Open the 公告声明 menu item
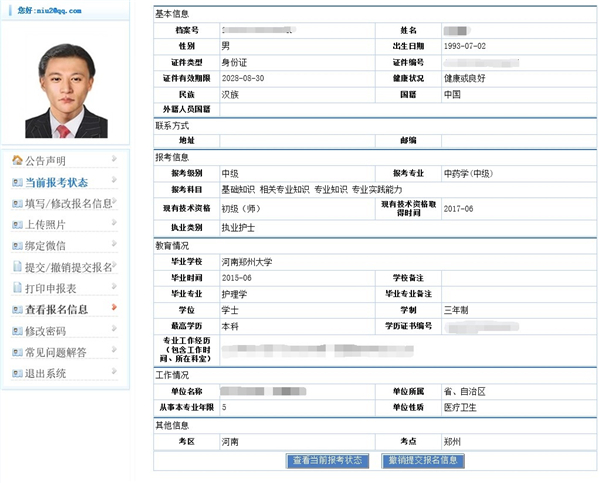This screenshot has height=483, width=600. coord(46,161)
